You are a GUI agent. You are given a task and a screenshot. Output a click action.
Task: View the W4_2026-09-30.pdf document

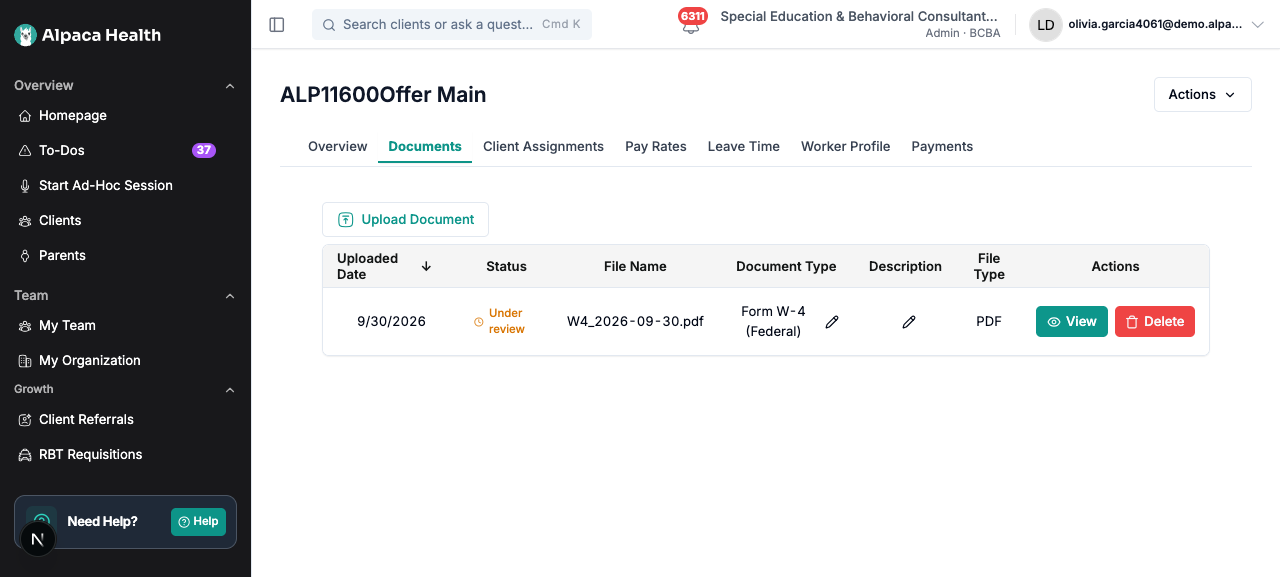pyautogui.click(x=1072, y=322)
